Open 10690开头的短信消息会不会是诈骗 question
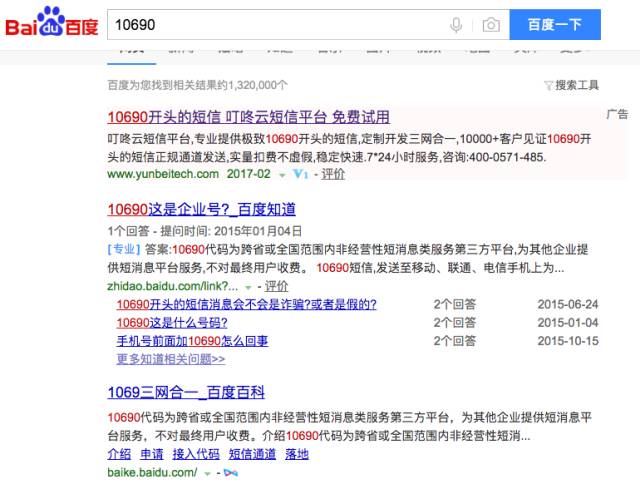Screen dimensions: 640x489 point(247,305)
